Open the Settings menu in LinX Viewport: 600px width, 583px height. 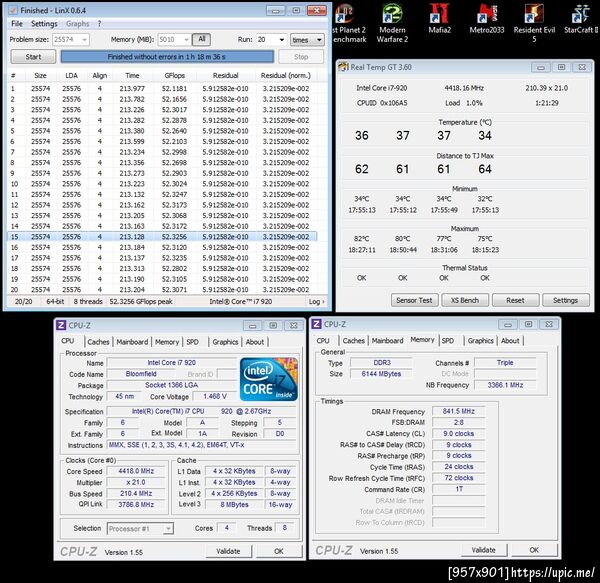tap(44, 24)
